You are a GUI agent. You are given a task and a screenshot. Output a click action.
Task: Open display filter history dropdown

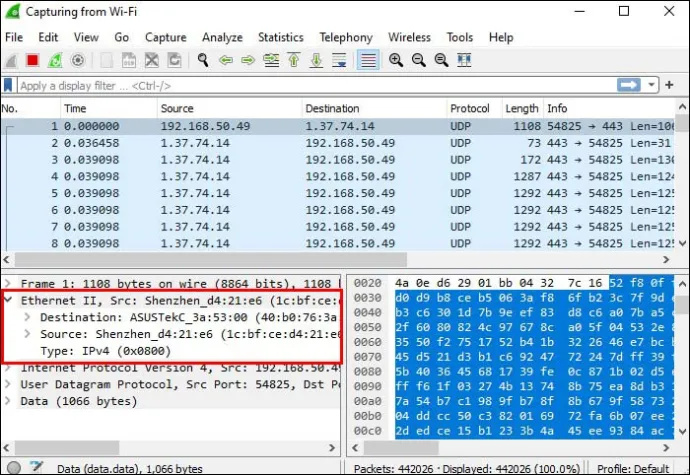(x=651, y=85)
